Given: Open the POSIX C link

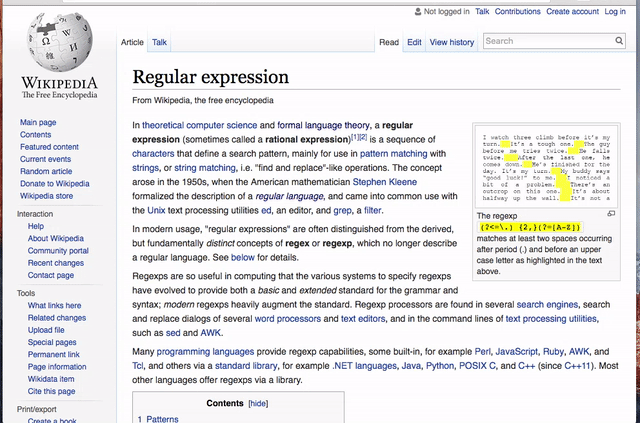Looking at the screenshot, I should tap(477, 366).
